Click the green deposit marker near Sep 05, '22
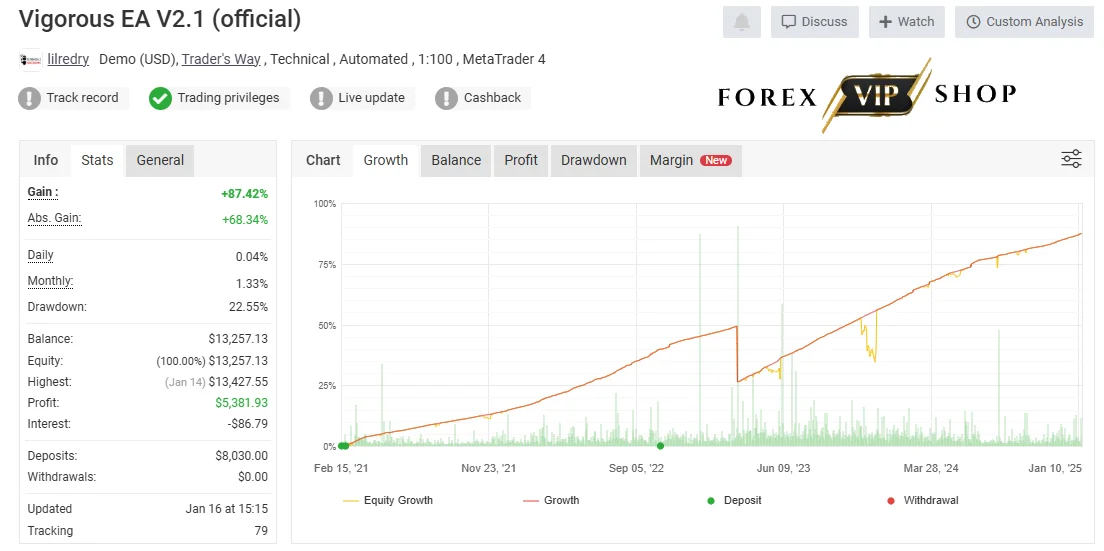The height and width of the screenshot is (551, 1104). coord(660,445)
